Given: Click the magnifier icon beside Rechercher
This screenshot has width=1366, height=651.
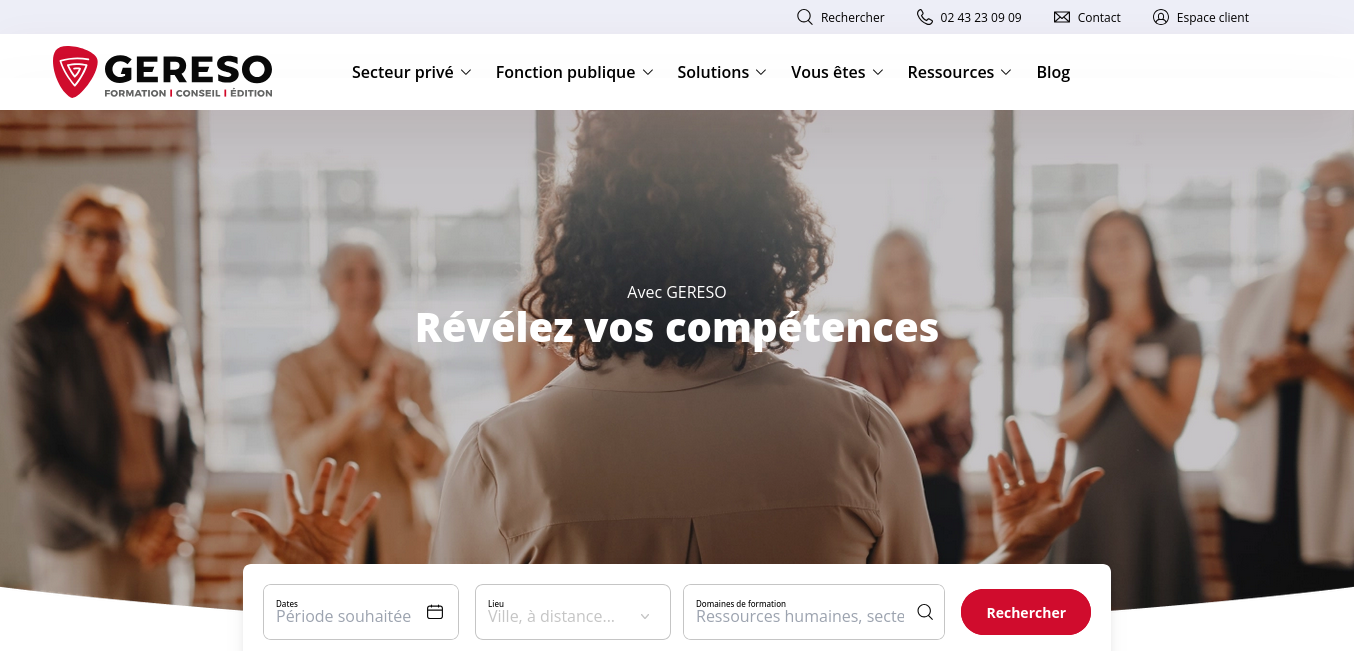Looking at the screenshot, I should [805, 17].
